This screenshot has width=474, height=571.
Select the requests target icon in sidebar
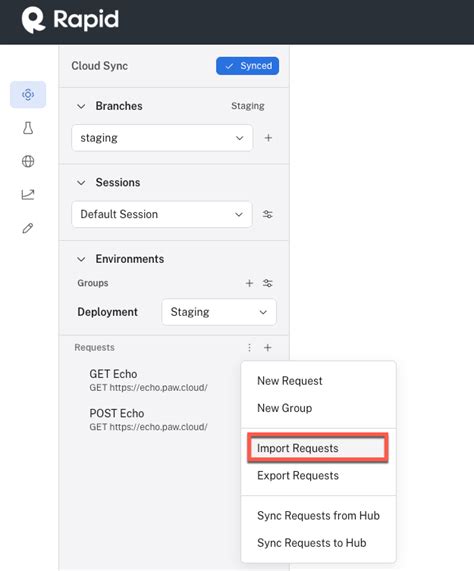28,95
